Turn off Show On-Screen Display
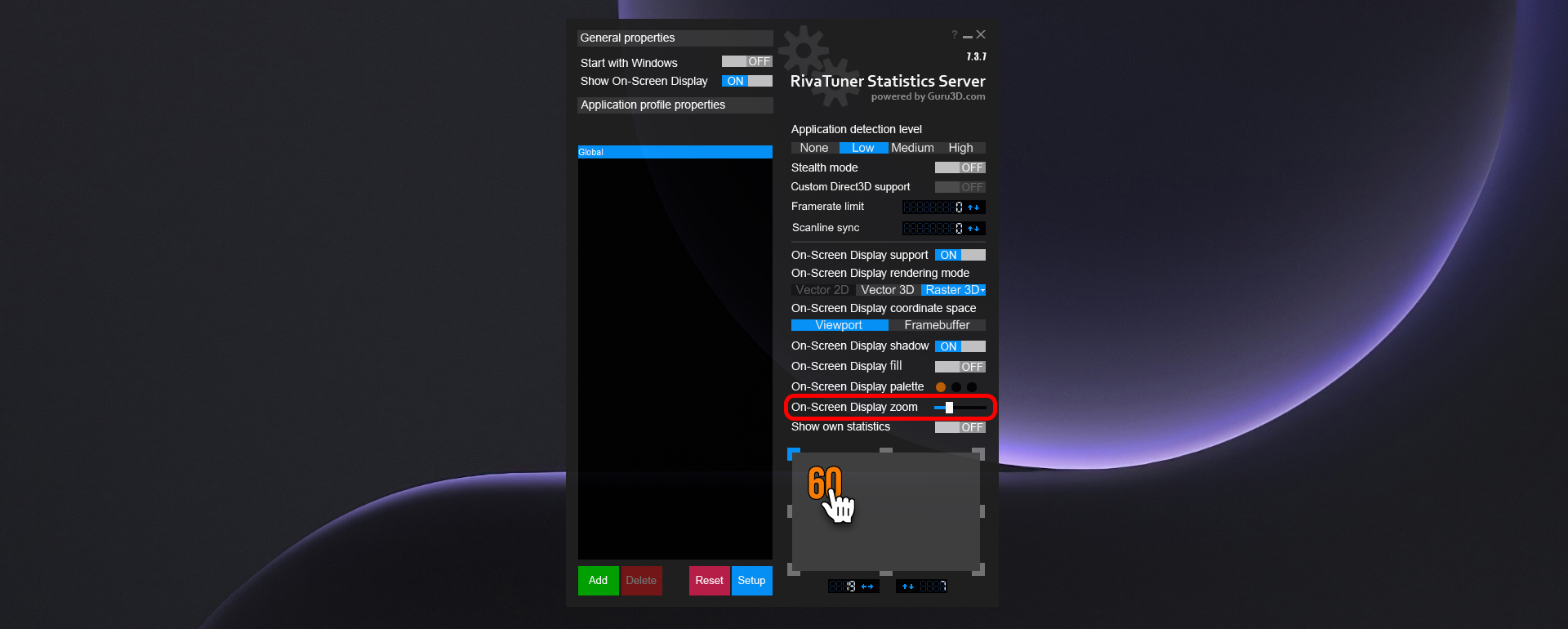 click(747, 81)
